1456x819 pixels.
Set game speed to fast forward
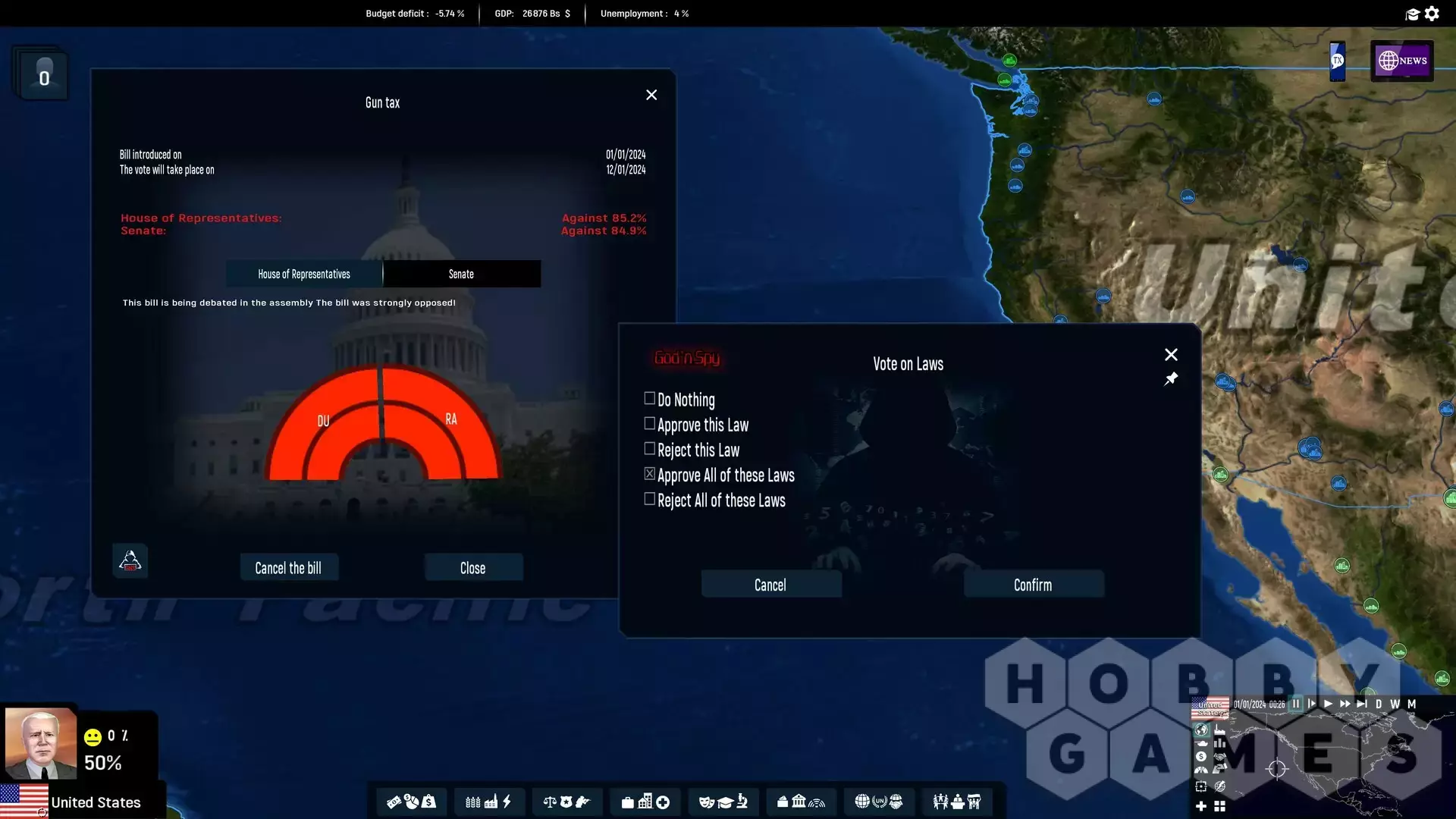click(1345, 704)
